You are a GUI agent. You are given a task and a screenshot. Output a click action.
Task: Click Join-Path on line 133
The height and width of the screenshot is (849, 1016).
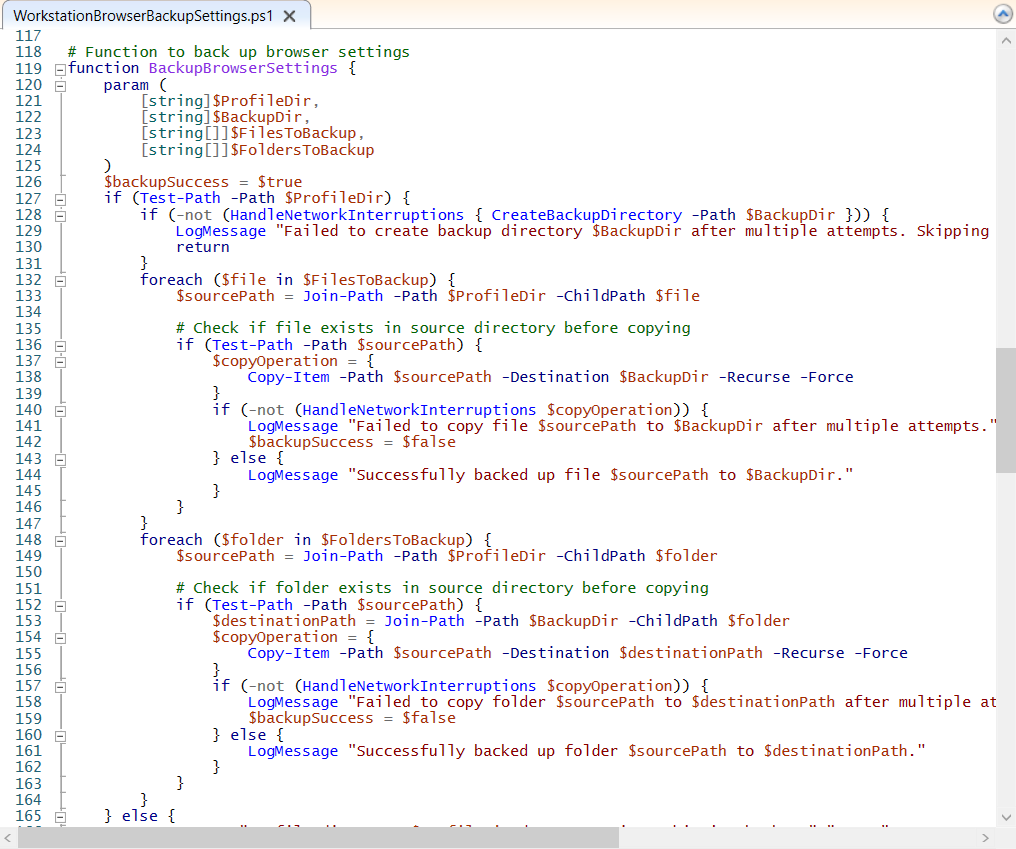coord(343,296)
